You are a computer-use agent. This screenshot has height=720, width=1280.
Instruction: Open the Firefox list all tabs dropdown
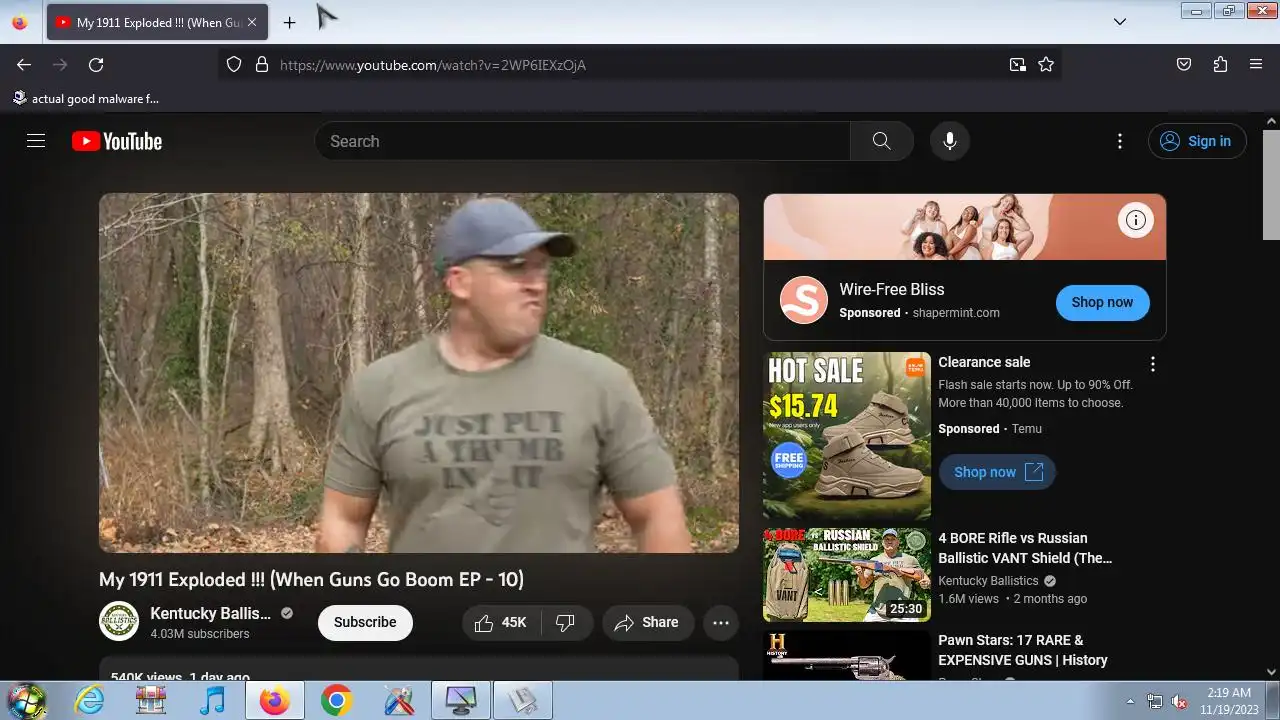click(x=1120, y=22)
